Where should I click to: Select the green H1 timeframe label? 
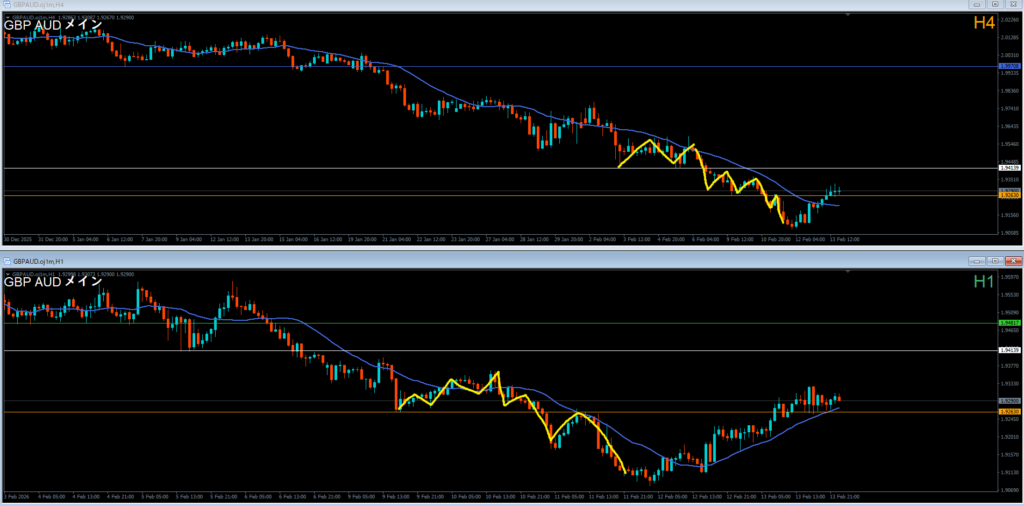click(x=983, y=283)
